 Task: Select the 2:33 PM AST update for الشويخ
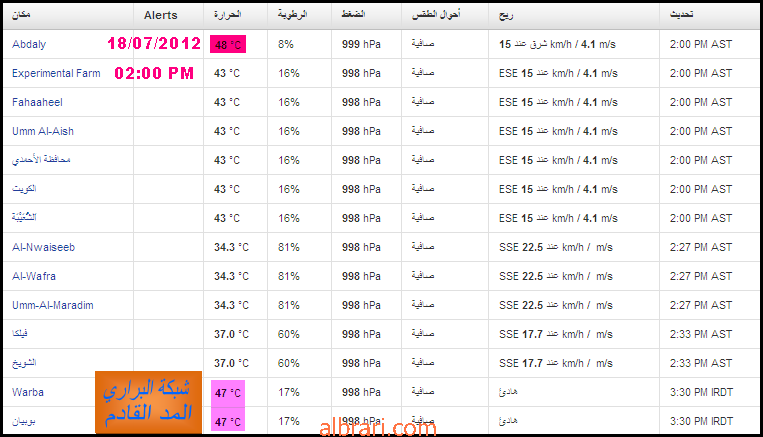(x=701, y=363)
